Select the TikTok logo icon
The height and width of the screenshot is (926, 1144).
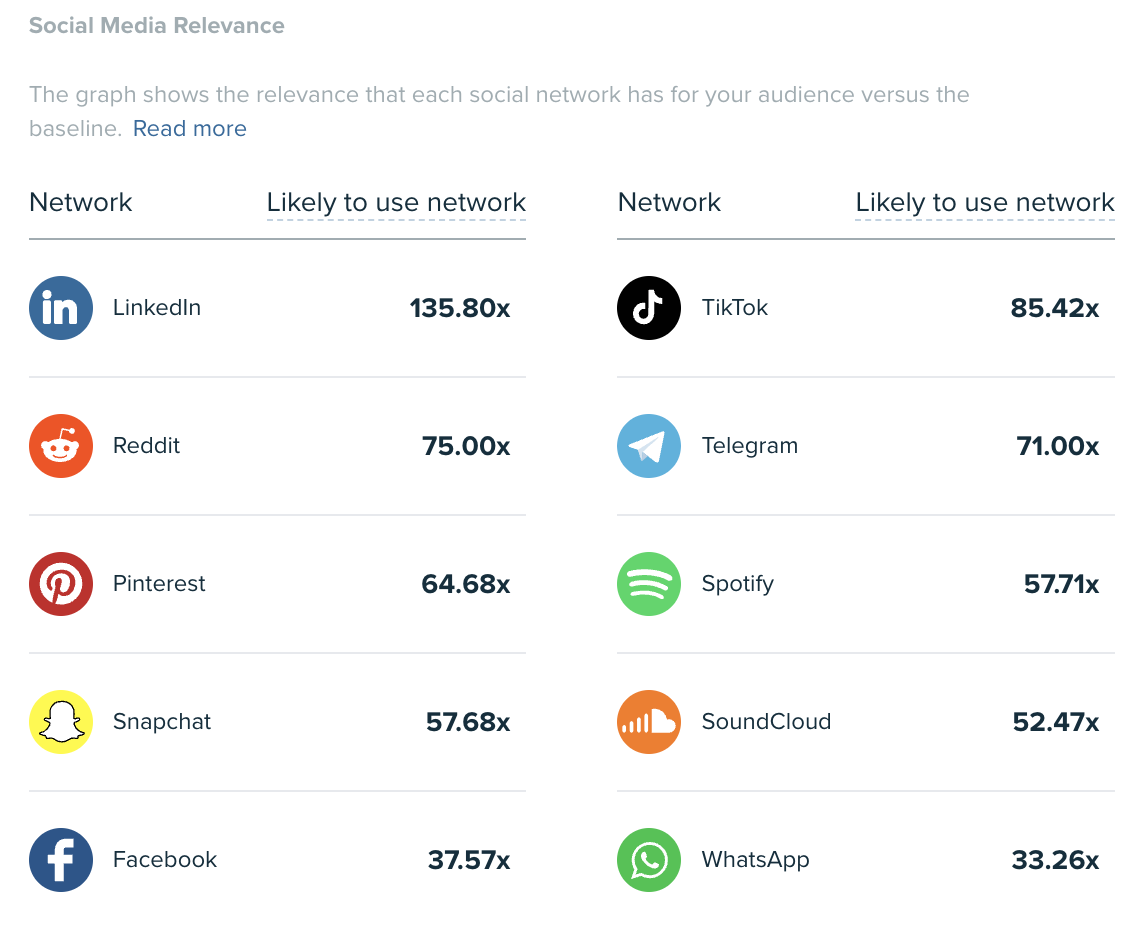[649, 308]
